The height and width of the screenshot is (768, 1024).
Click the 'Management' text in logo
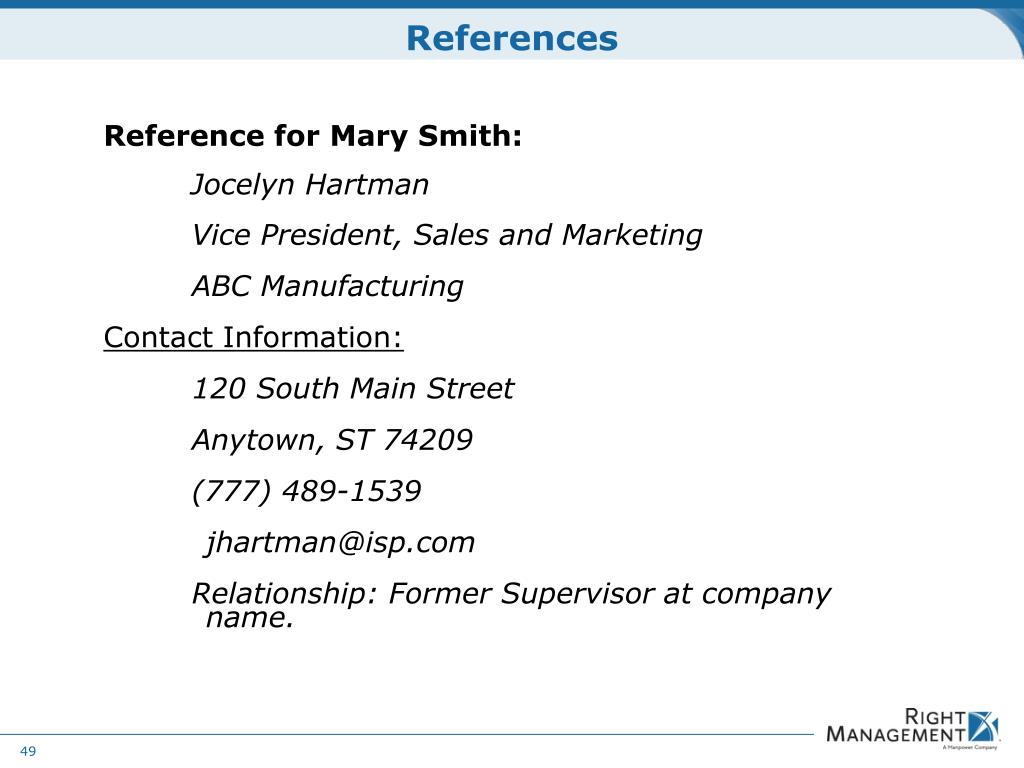896,735
